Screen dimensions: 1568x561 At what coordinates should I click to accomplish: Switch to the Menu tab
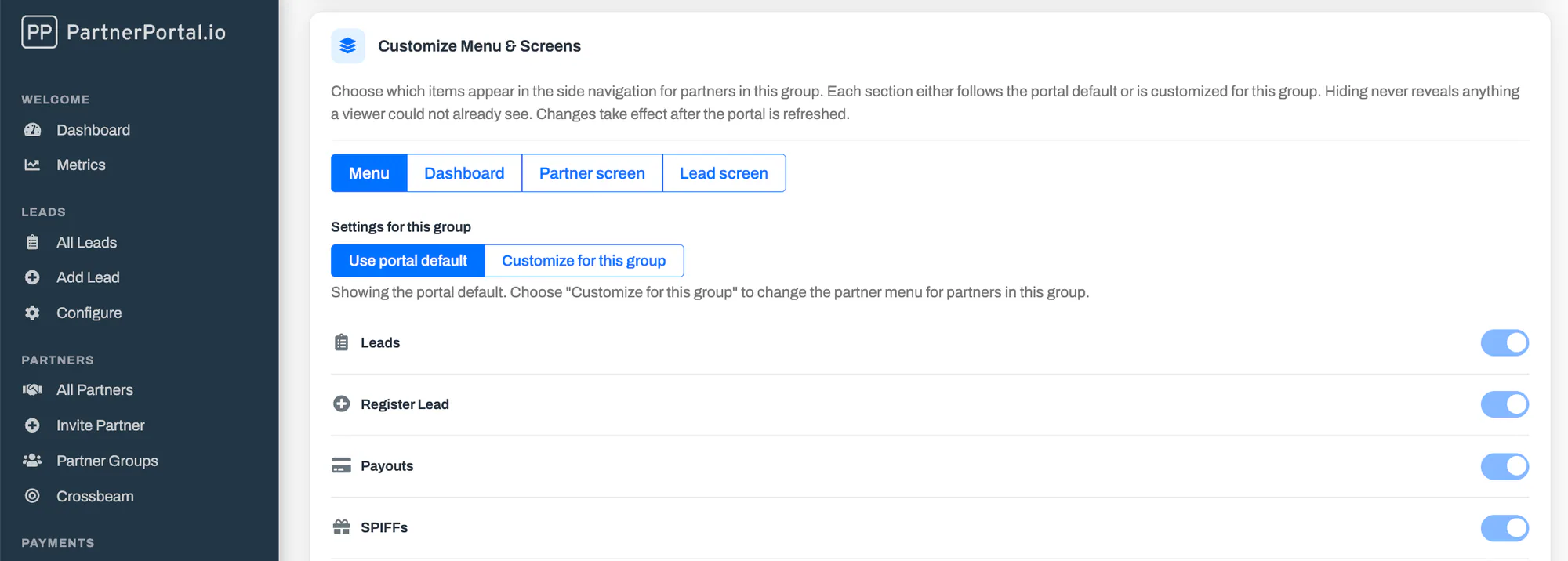369,173
